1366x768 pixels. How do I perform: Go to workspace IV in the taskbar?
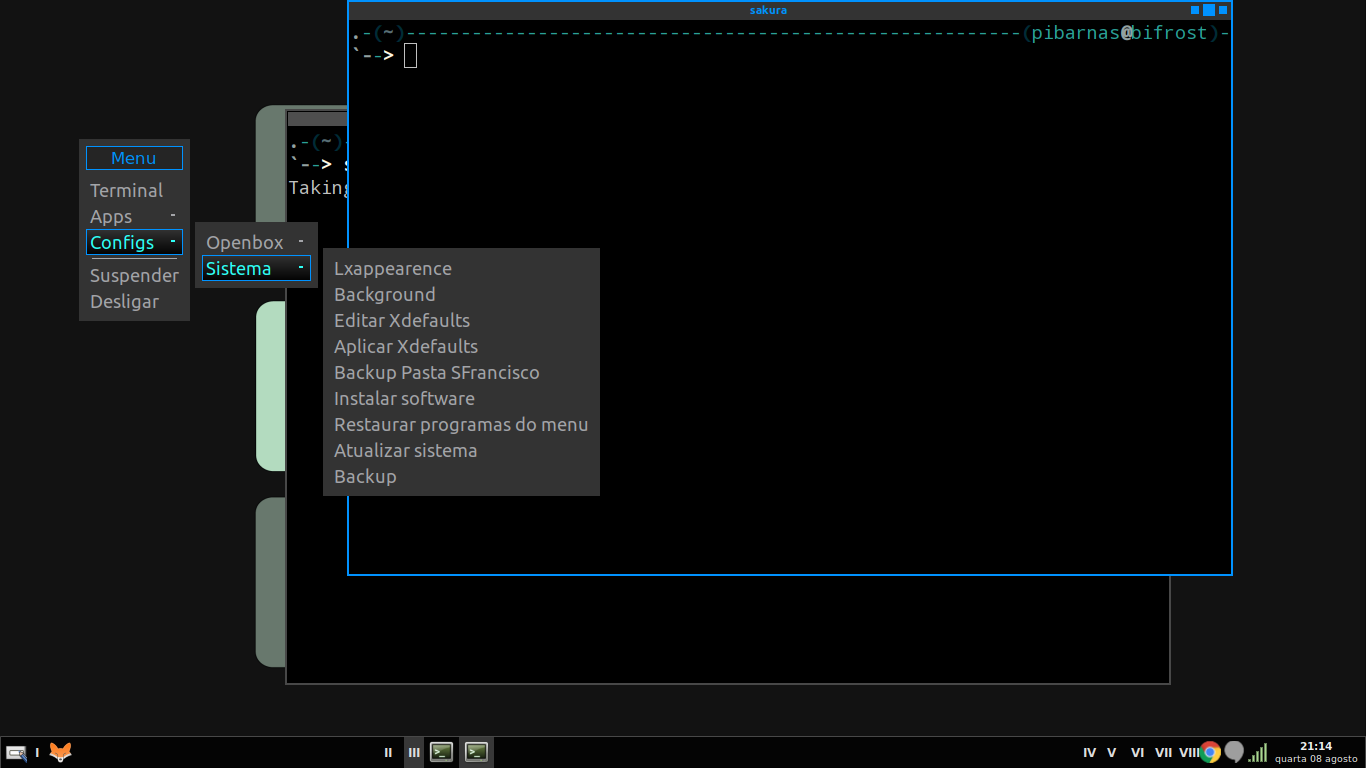pos(1090,752)
